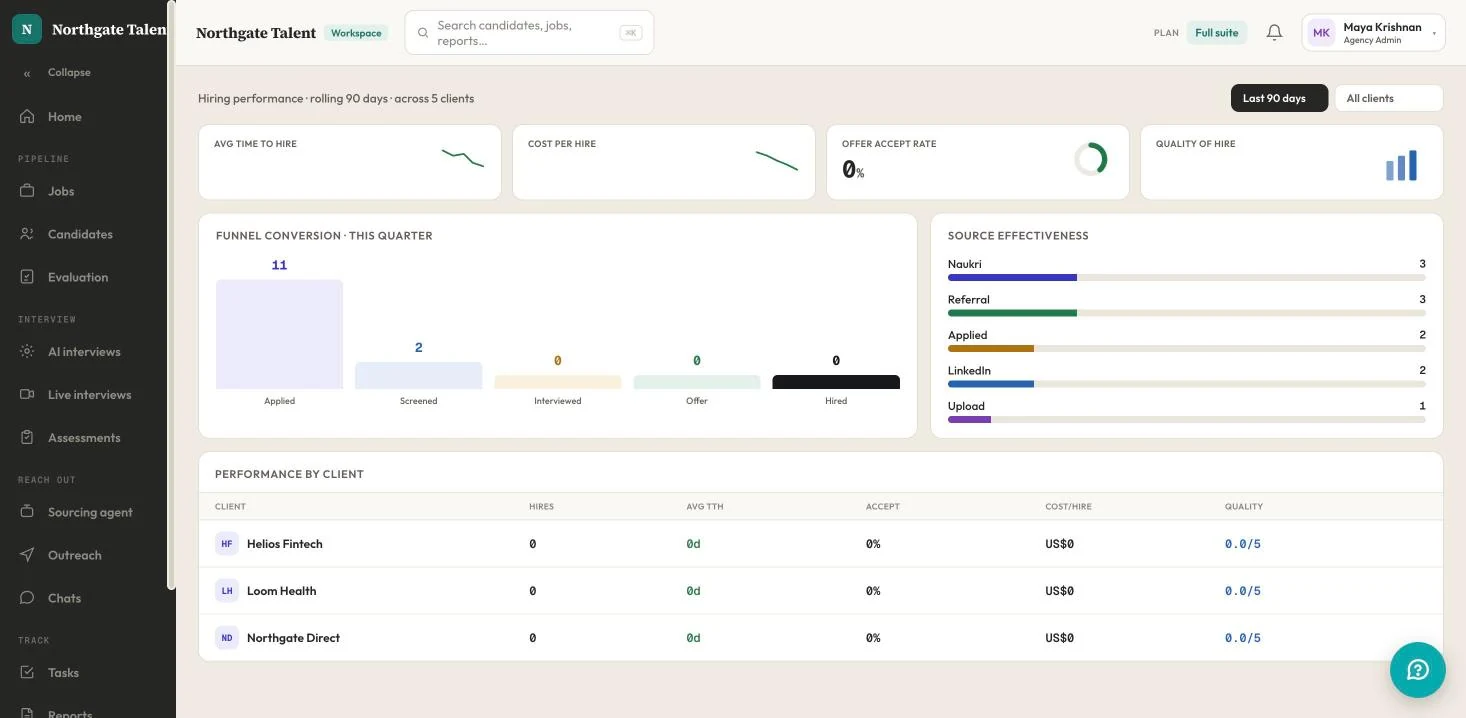Screen dimensions: 1466x718
Task: Click the Chats bubble icon
Action: coord(27,598)
